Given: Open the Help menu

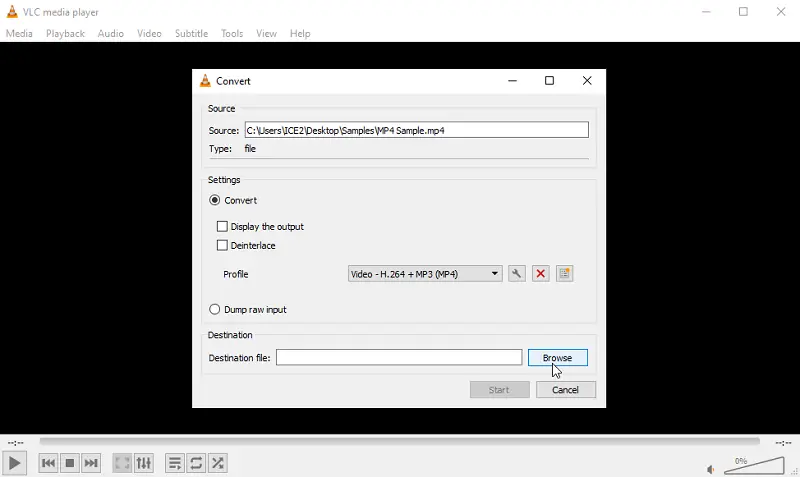Looking at the screenshot, I should click(300, 34).
